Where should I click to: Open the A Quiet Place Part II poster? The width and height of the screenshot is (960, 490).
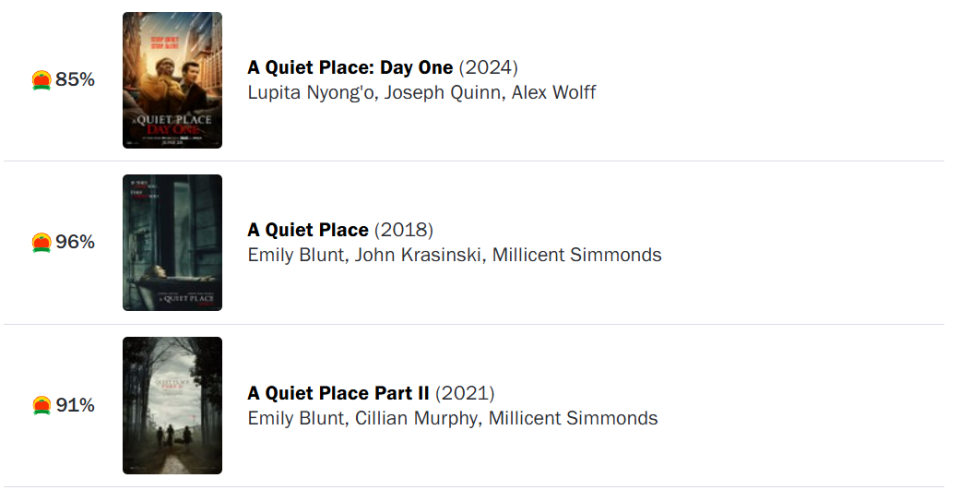(x=173, y=405)
